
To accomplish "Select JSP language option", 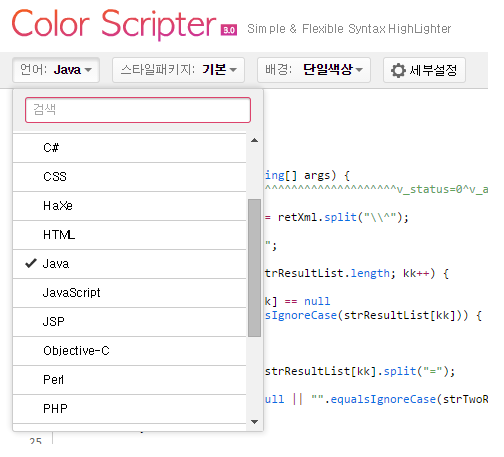I will pyautogui.click(x=129, y=322).
